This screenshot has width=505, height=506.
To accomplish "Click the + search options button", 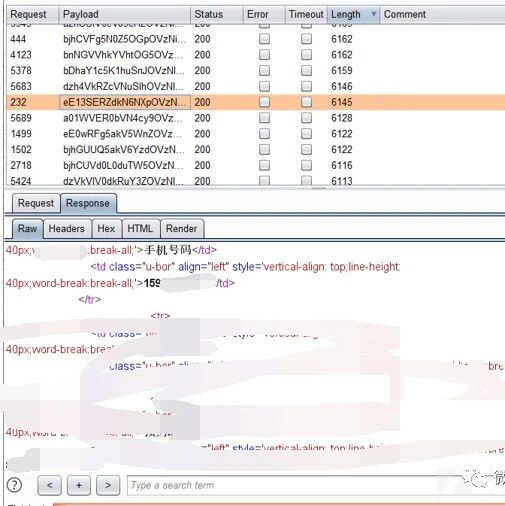I will 79,485.
